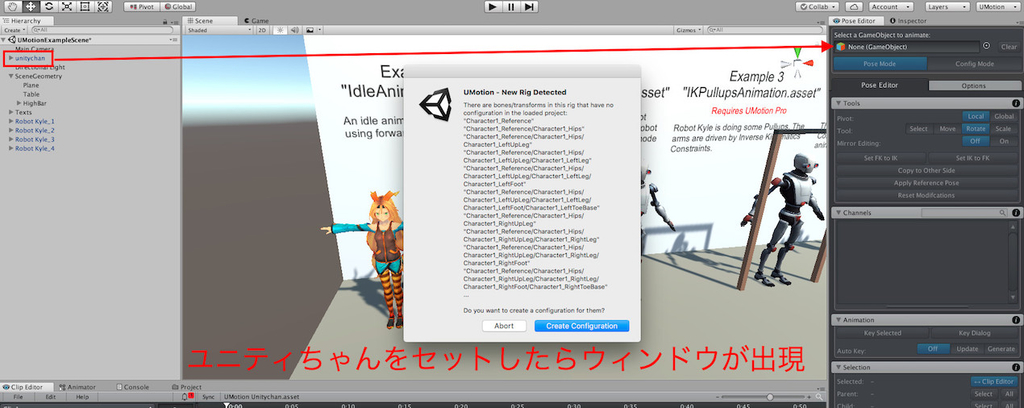Switch to the Game tab
This screenshot has width=1024, height=408.
[x=256, y=21]
